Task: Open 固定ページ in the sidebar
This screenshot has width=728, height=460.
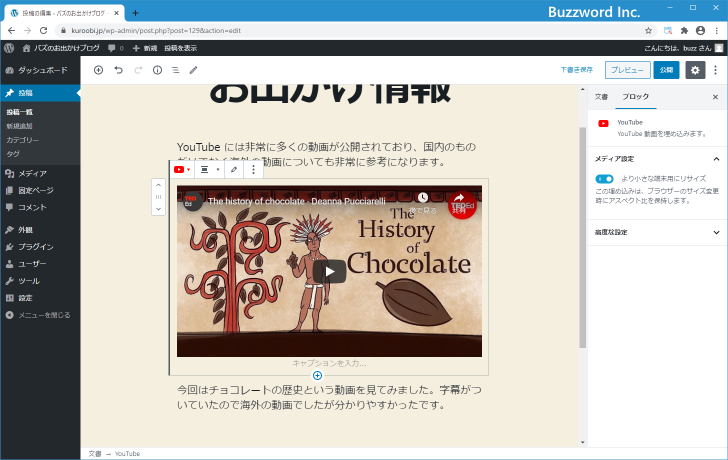Action: tap(40, 190)
